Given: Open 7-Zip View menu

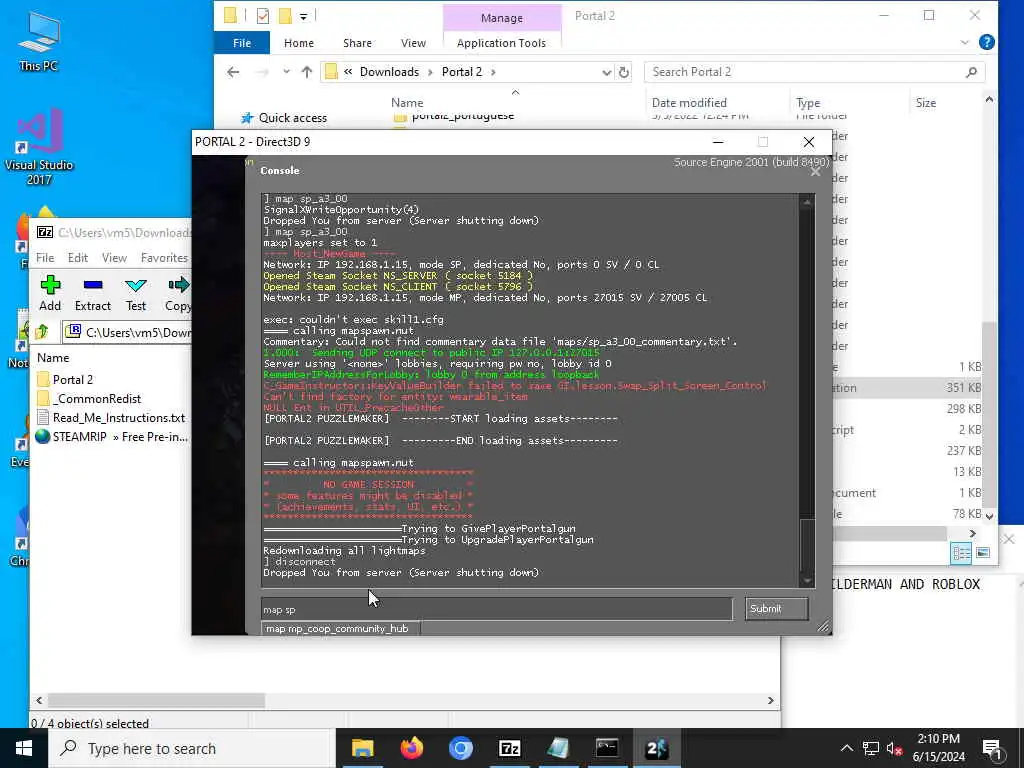Looking at the screenshot, I should click(x=114, y=258).
